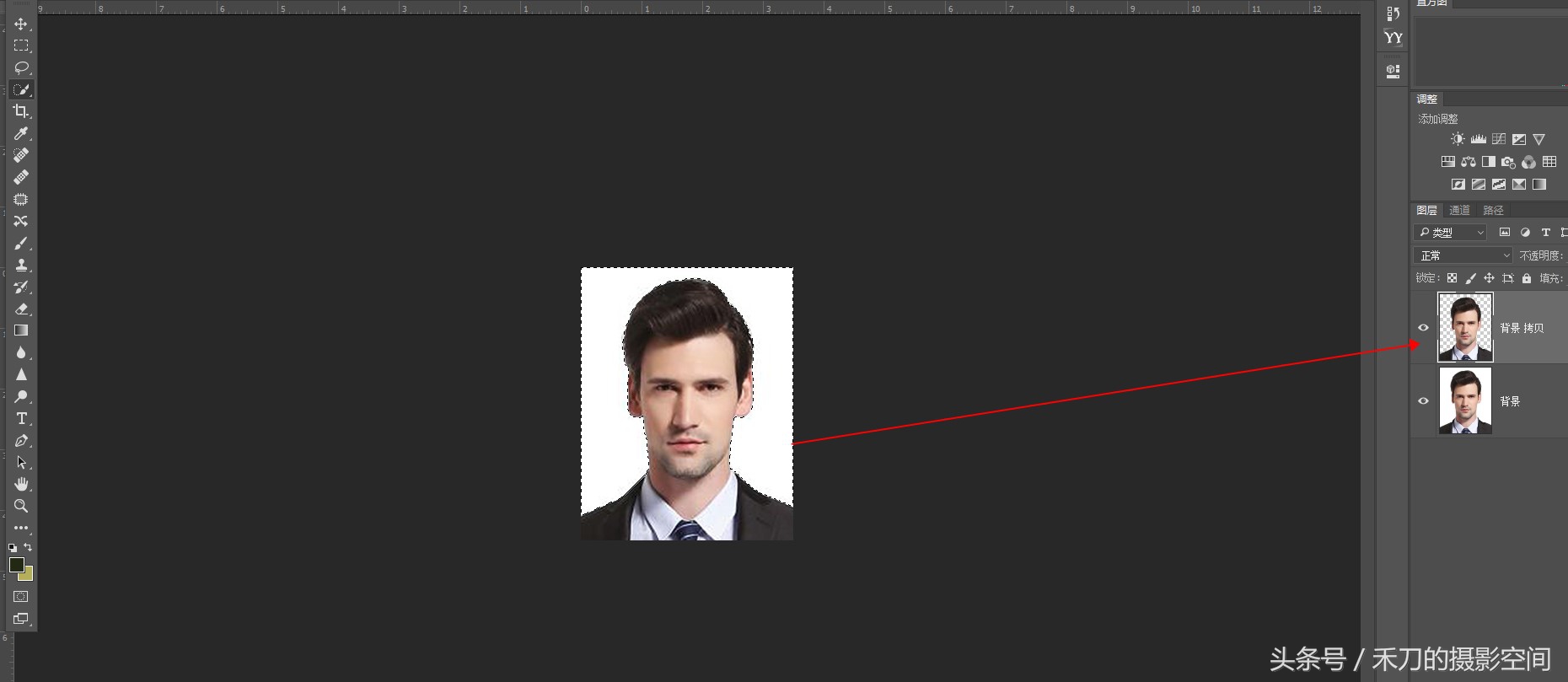Add a Black & White adjustment
The image size is (1568, 682).
click(1488, 162)
